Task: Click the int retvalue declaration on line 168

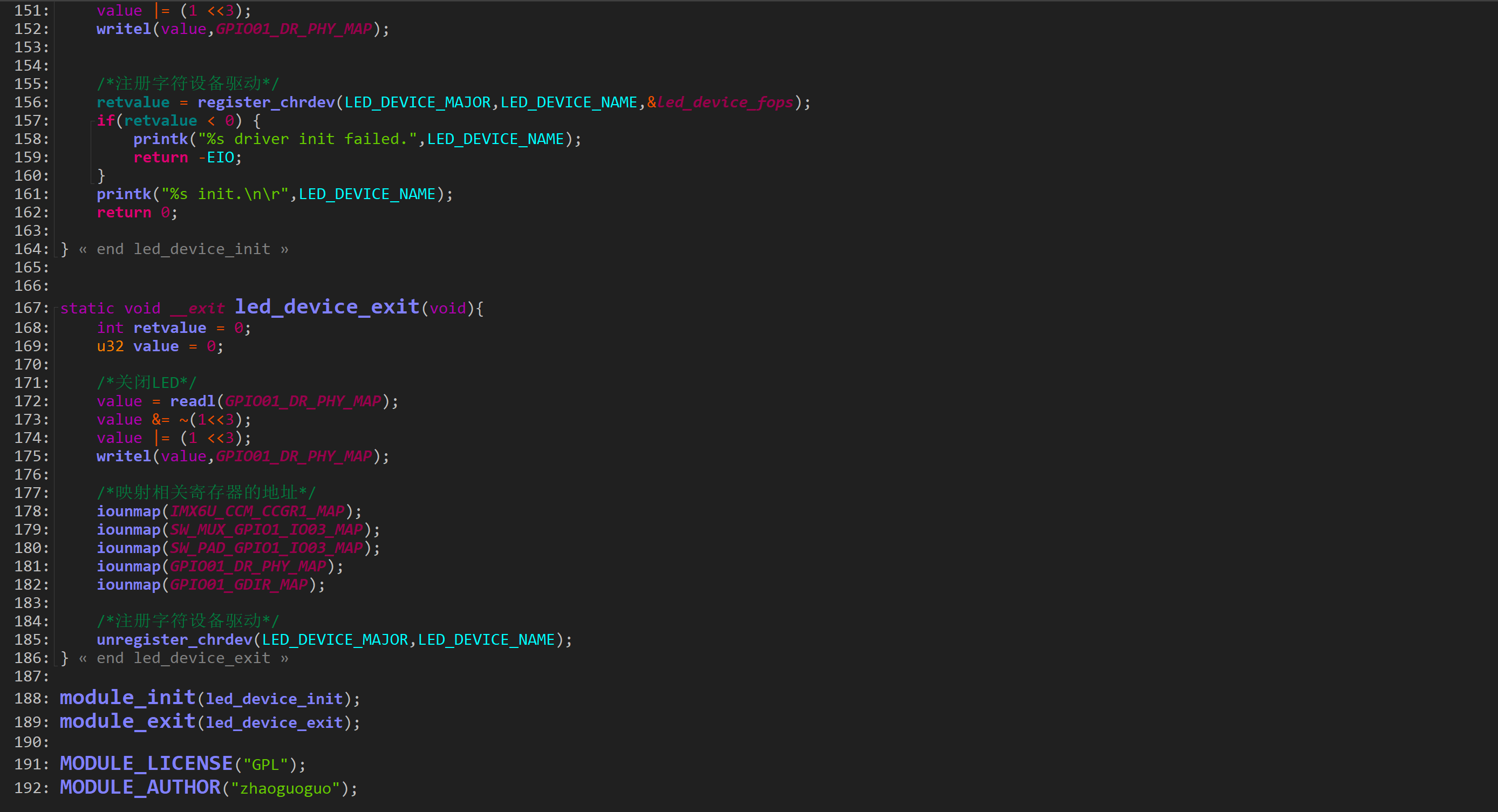Action: pyautogui.click(x=174, y=328)
